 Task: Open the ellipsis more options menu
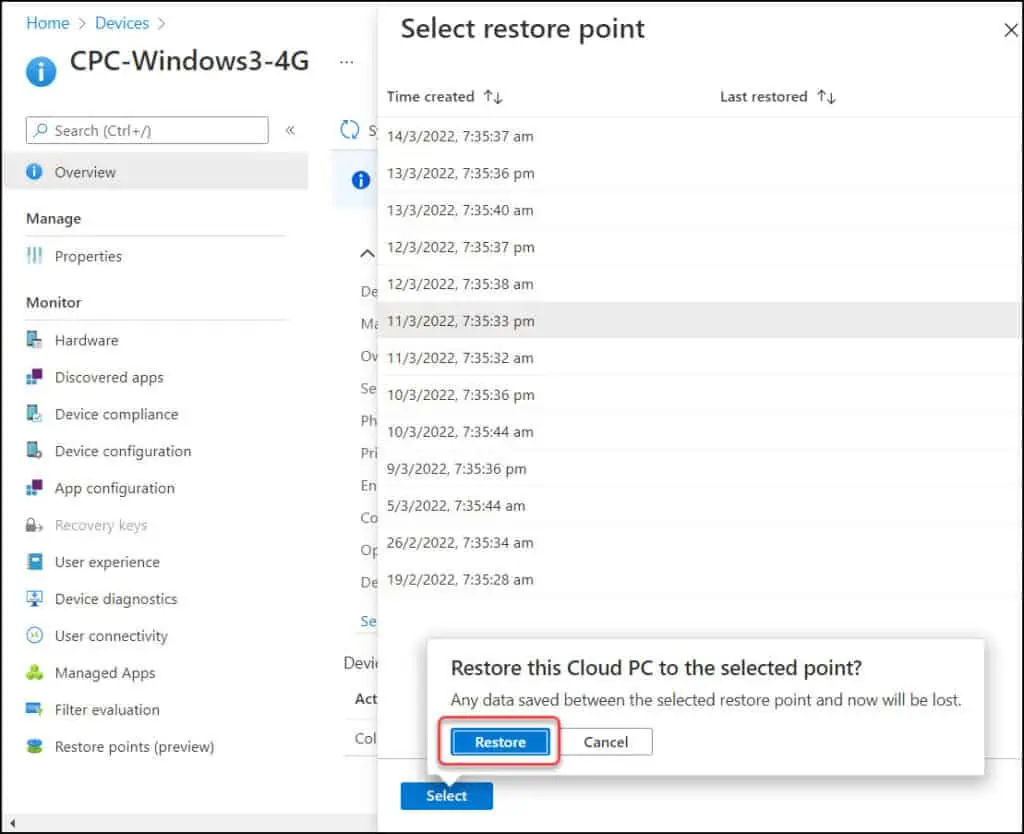coord(347,62)
